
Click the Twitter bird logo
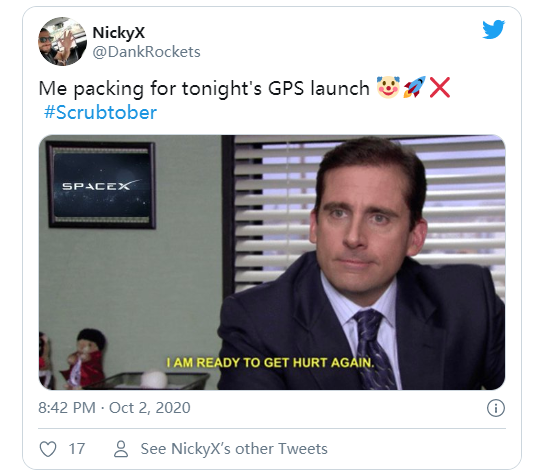click(x=493, y=29)
